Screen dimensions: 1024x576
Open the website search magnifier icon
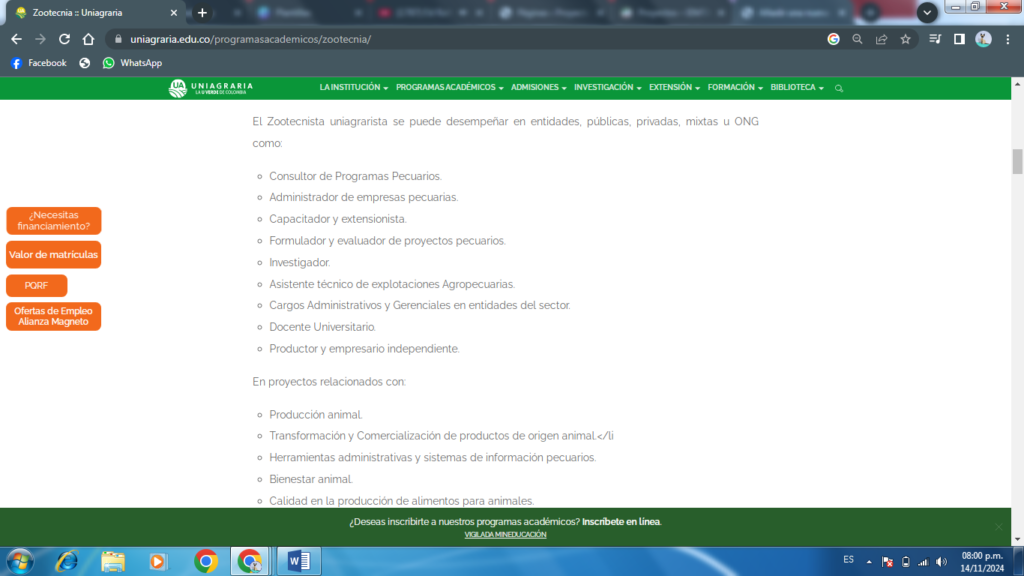(839, 88)
